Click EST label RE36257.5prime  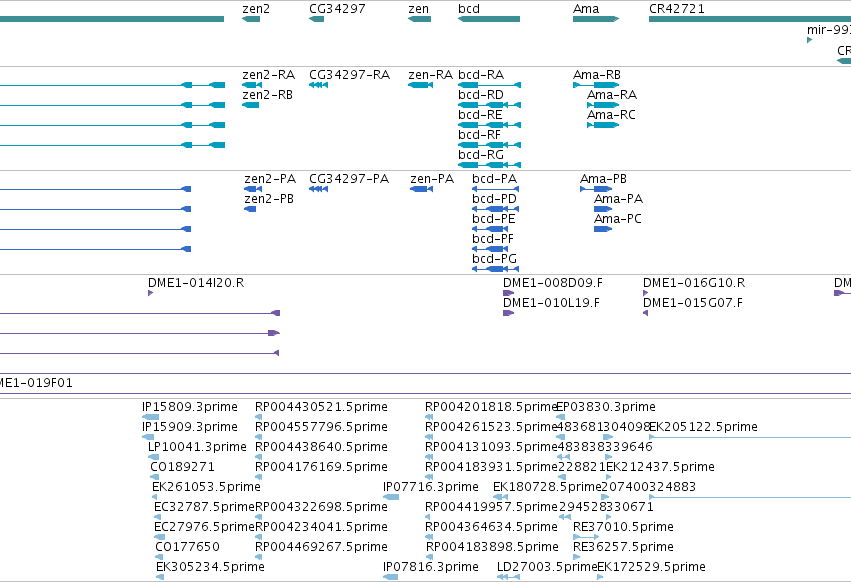pos(624,547)
